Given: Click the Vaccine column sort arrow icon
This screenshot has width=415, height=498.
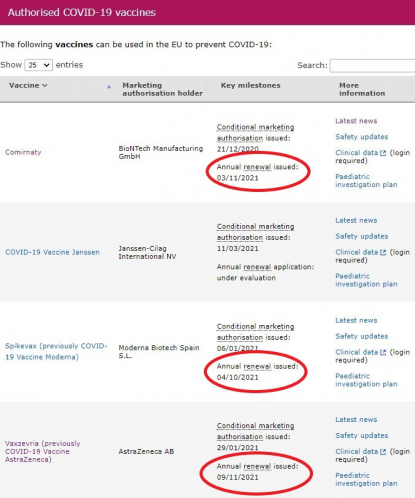Looking at the screenshot, I should click(109, 87).
